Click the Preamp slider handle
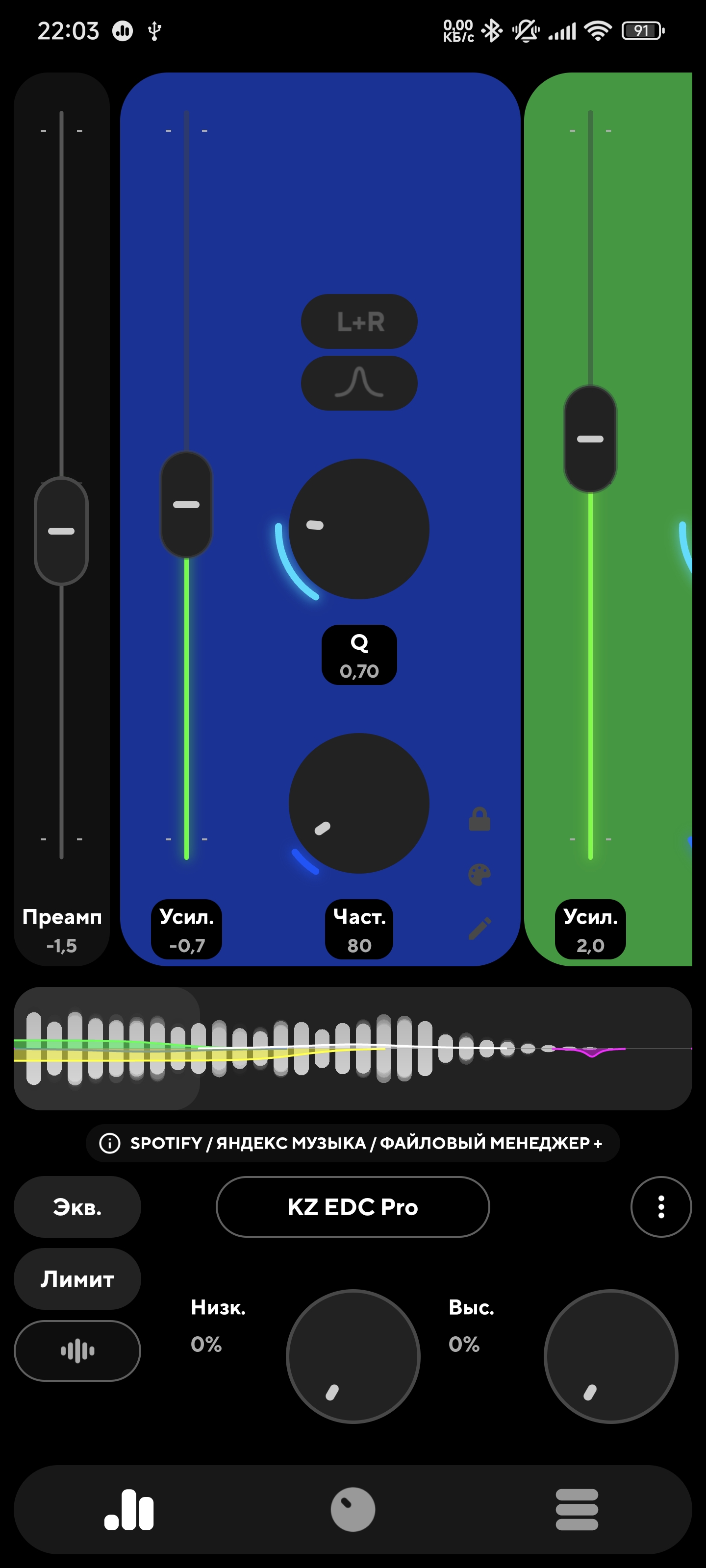The image size is (706, 1568). tap(61, 531)
